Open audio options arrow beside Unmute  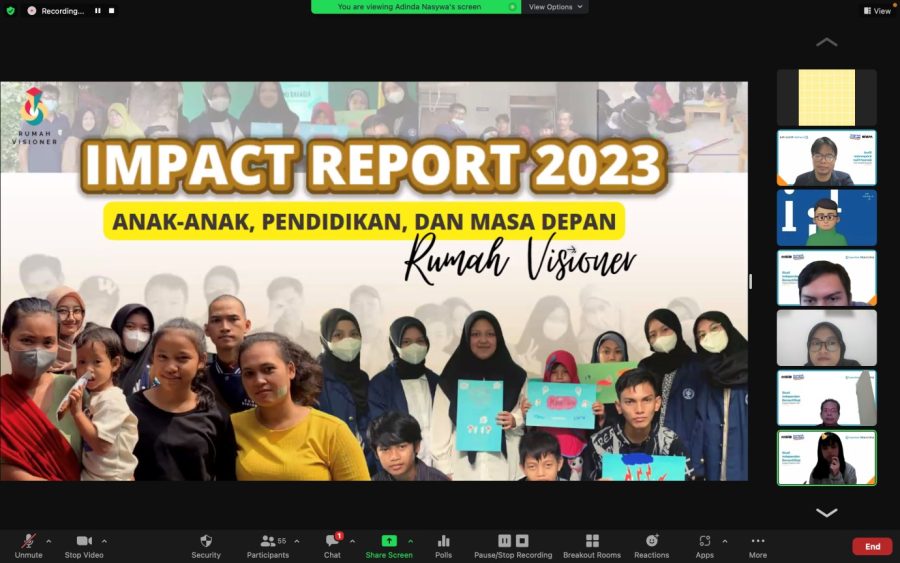[49, 541]
